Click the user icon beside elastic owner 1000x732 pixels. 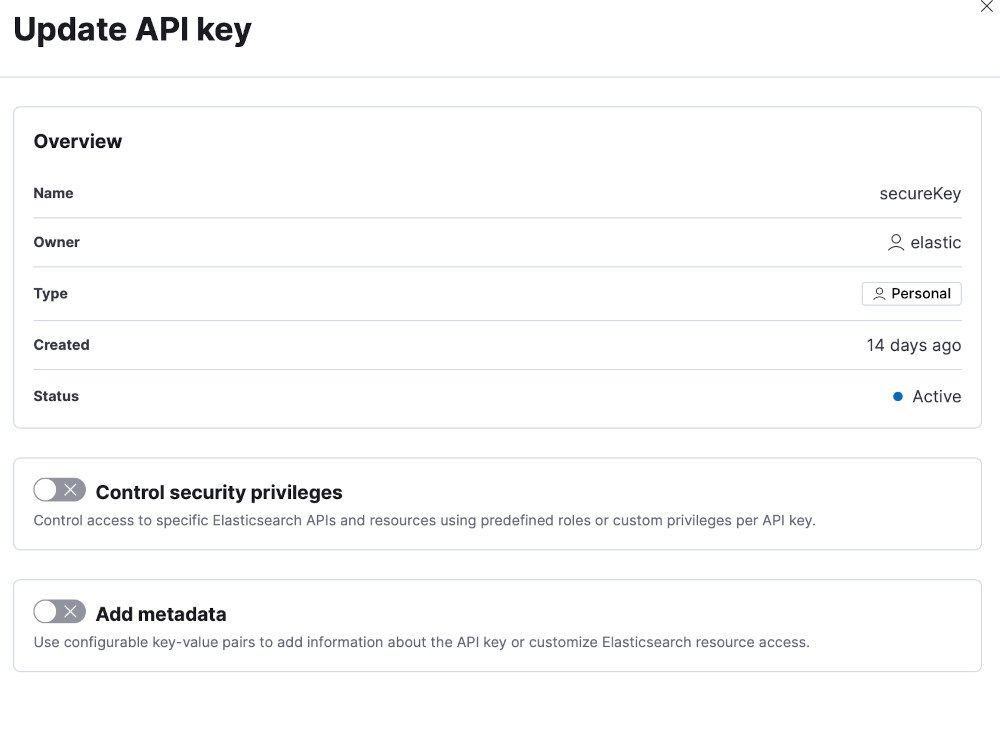pos(896,242)
